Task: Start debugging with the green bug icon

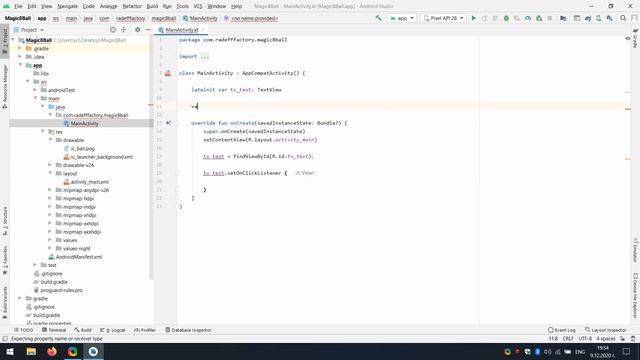Action: click(506, 18)
